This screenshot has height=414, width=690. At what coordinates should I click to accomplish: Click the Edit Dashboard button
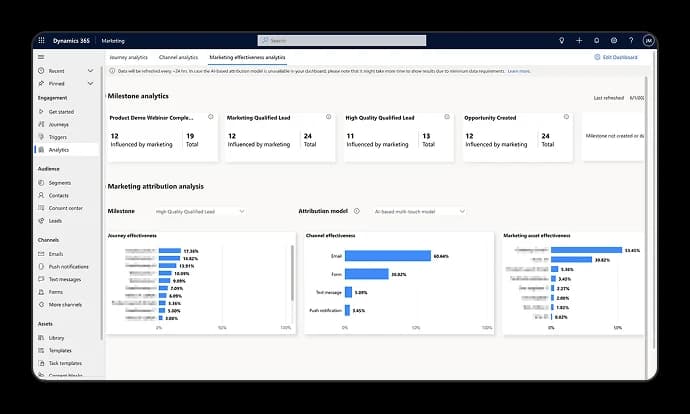coord(617,58)
